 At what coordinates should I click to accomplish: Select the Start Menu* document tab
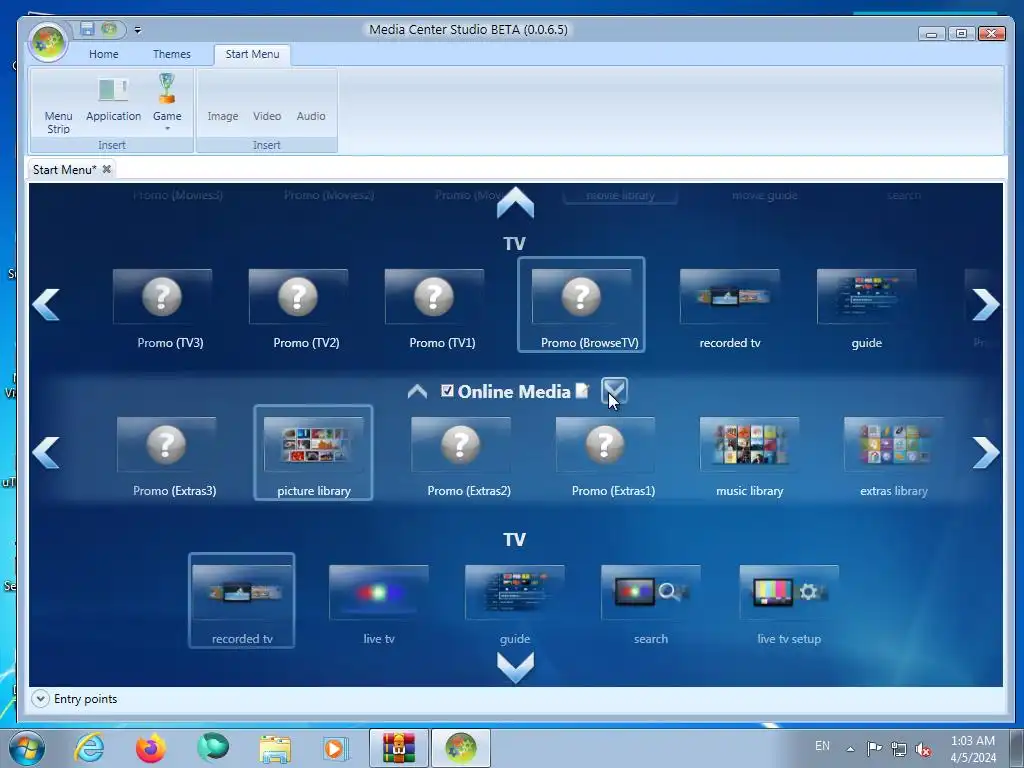coord(65,170)
